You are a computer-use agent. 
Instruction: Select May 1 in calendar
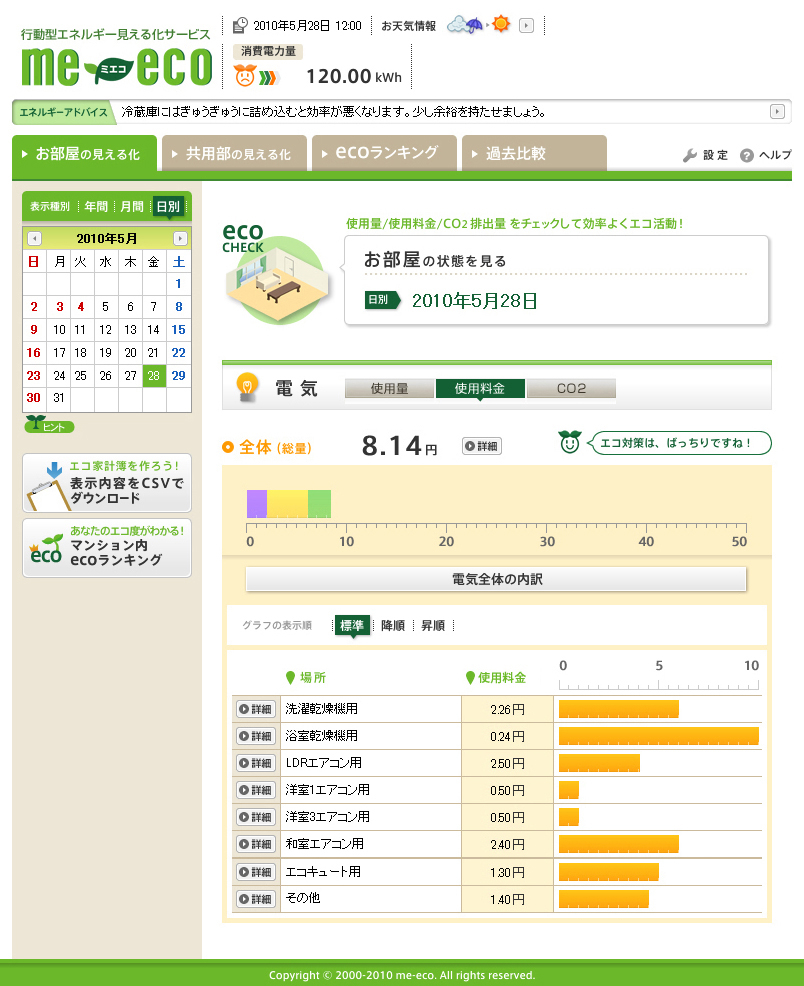[x=179, y=284]
